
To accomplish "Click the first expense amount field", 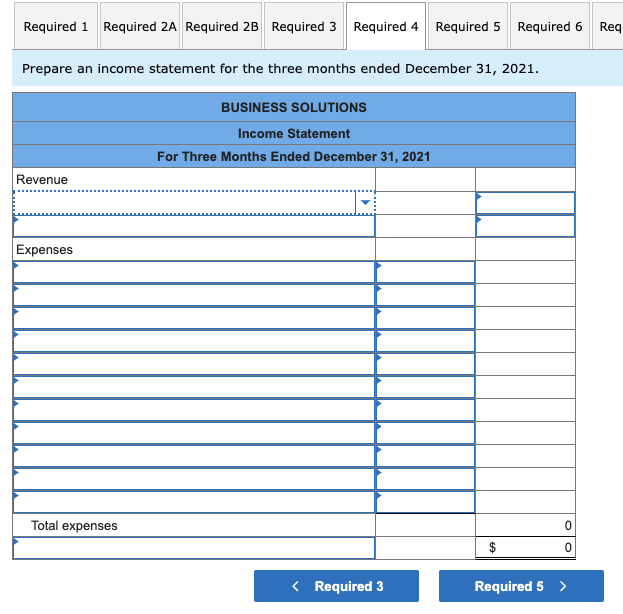I will [425, 272].
